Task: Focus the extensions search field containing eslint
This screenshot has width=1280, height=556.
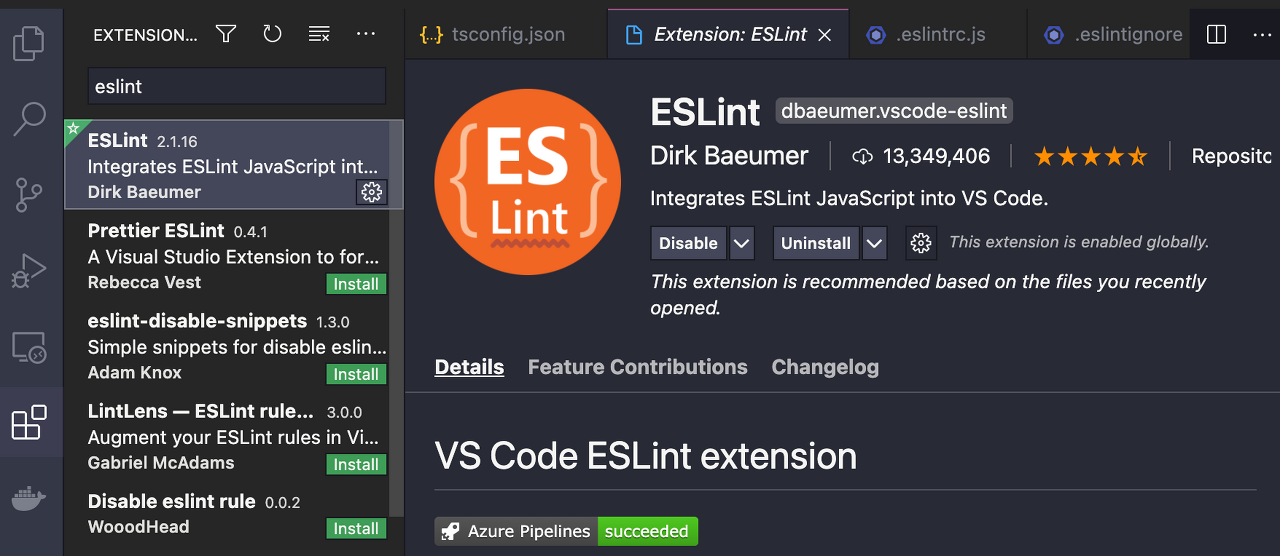Action: point(237,86)
